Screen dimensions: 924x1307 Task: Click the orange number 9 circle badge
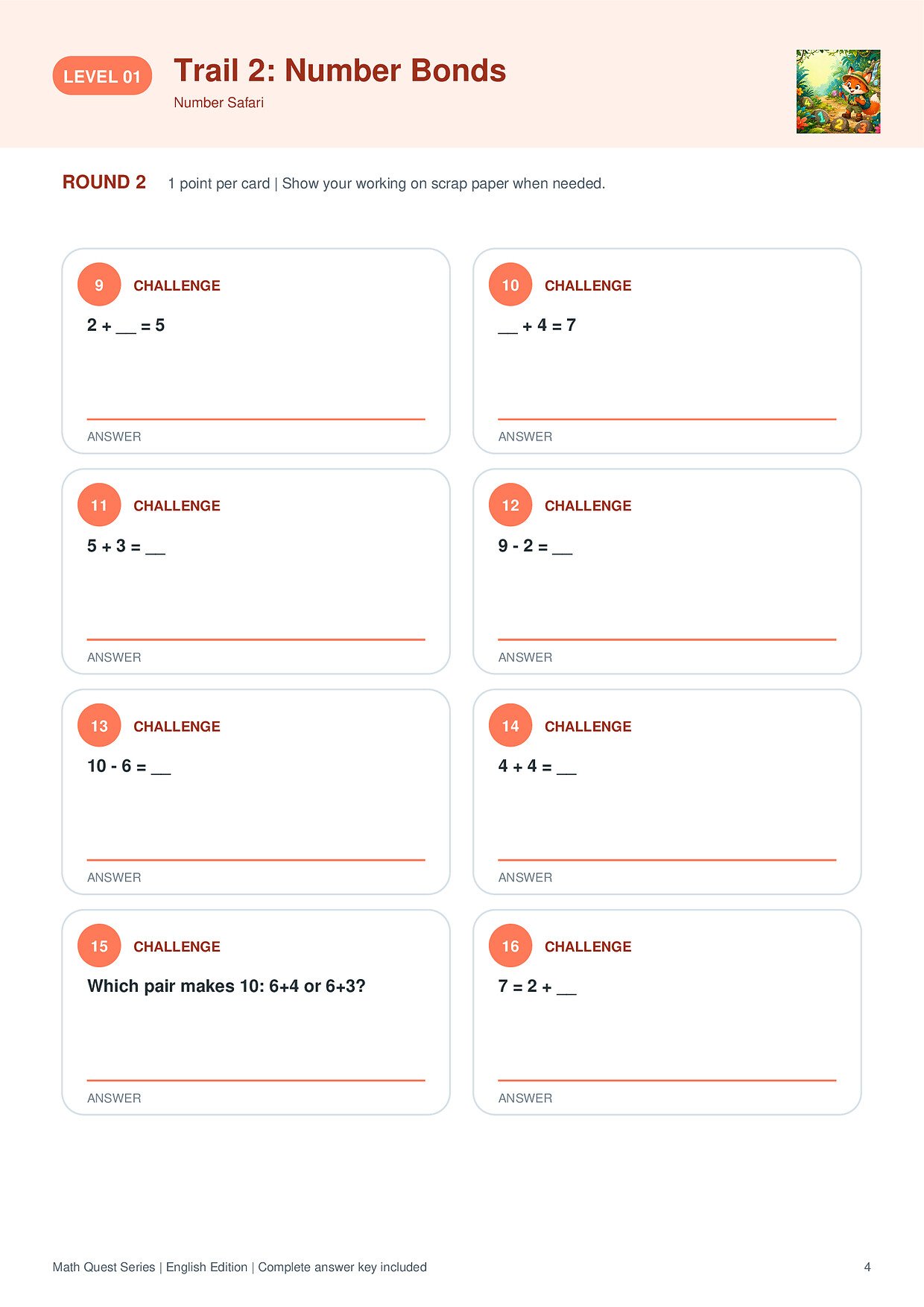(99, 285)
